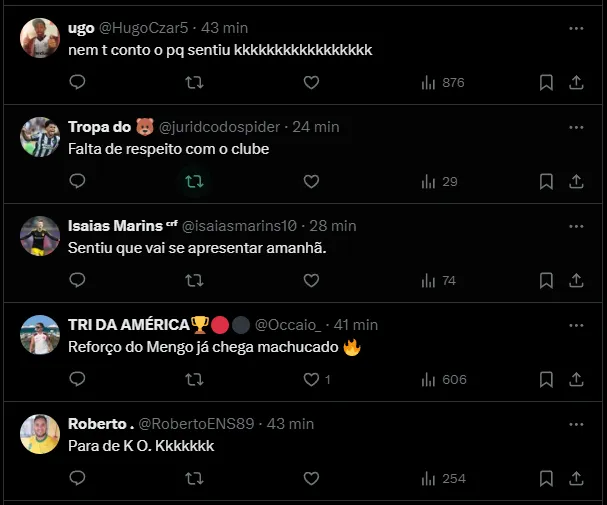
Task: Repost the tweet from Tropa do
Action: pos(195,181)
